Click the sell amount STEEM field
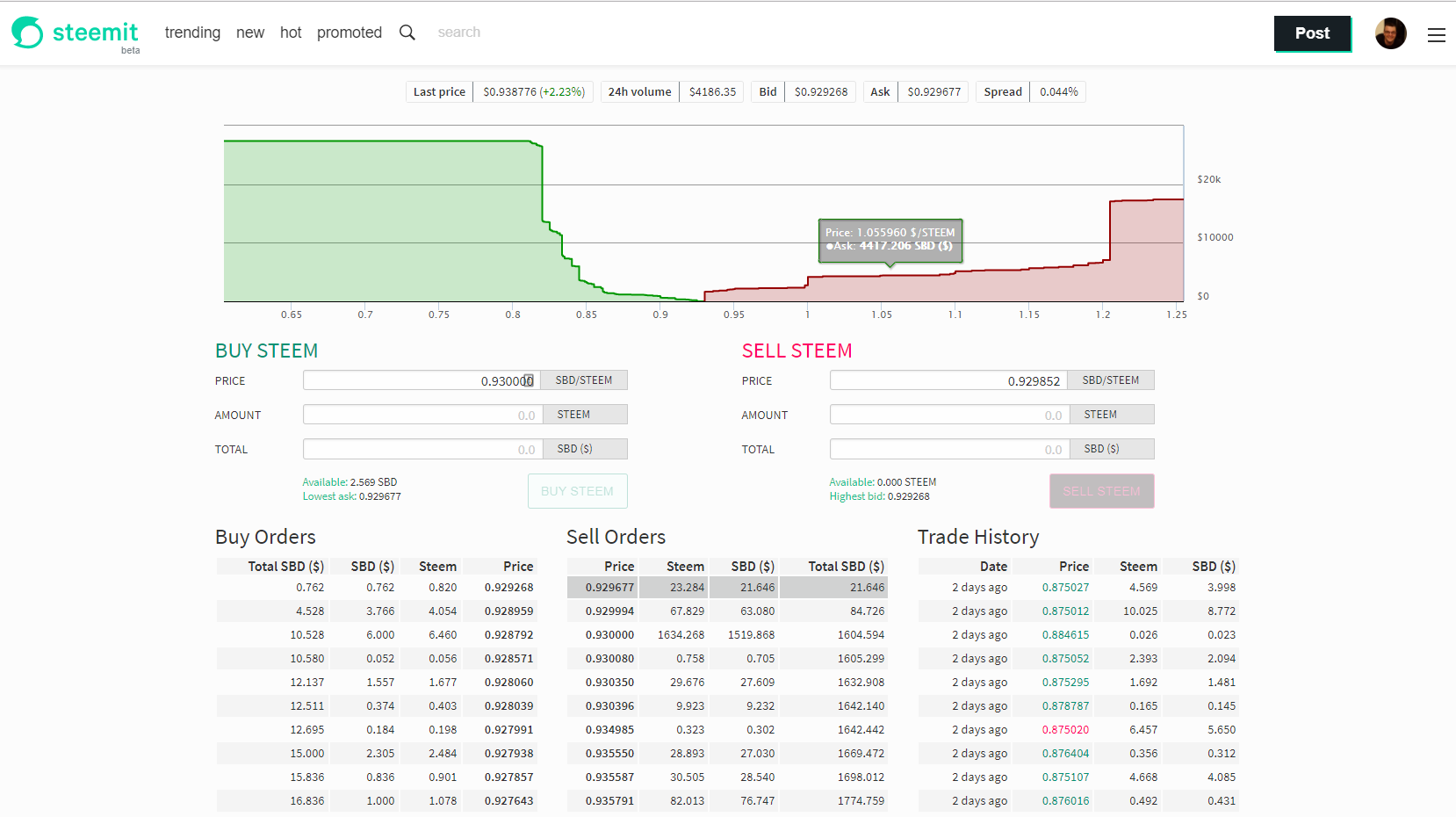 tap(948, 415)
